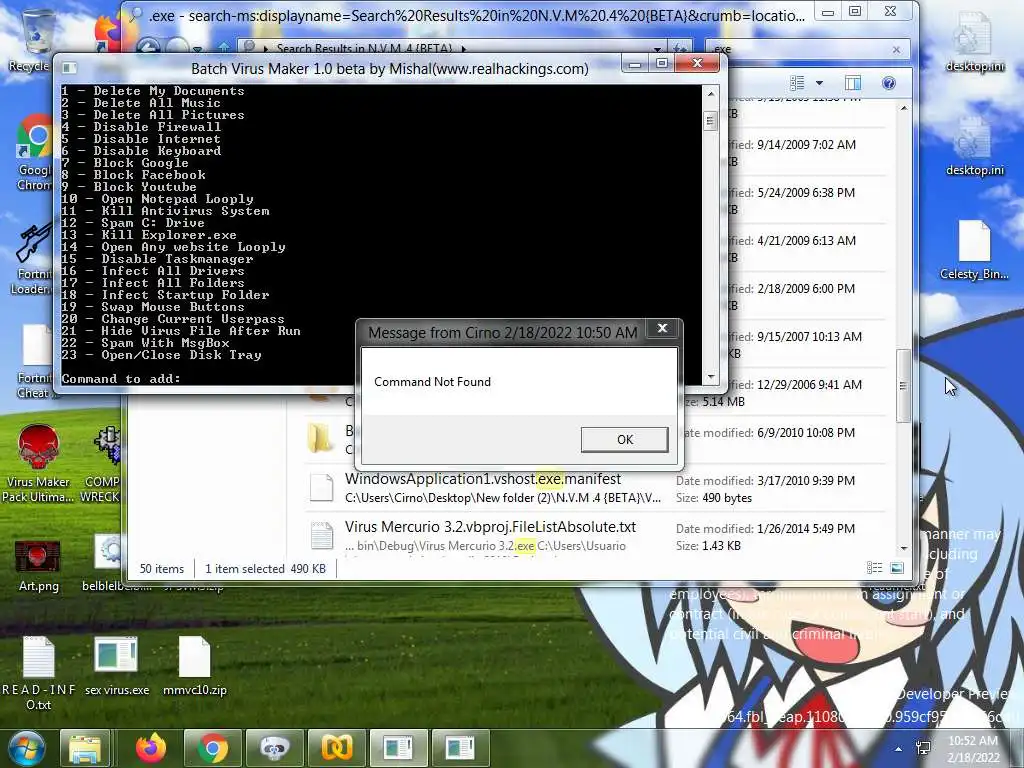Close the Batch Virus Maker window
This screenshot has width=1024, height=768.
697,63
